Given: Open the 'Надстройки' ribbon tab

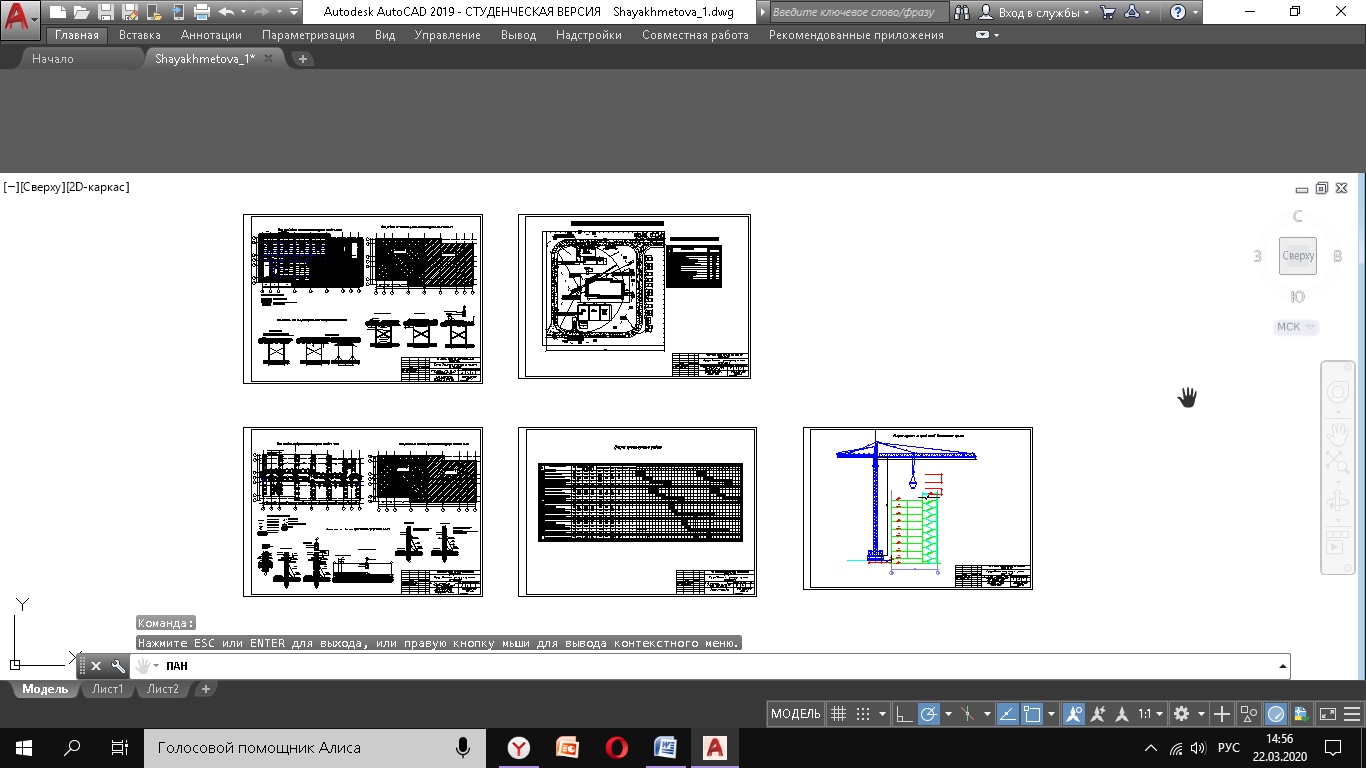Looking at the screenshot, I should pyautogui.click(x=589, y=35).
